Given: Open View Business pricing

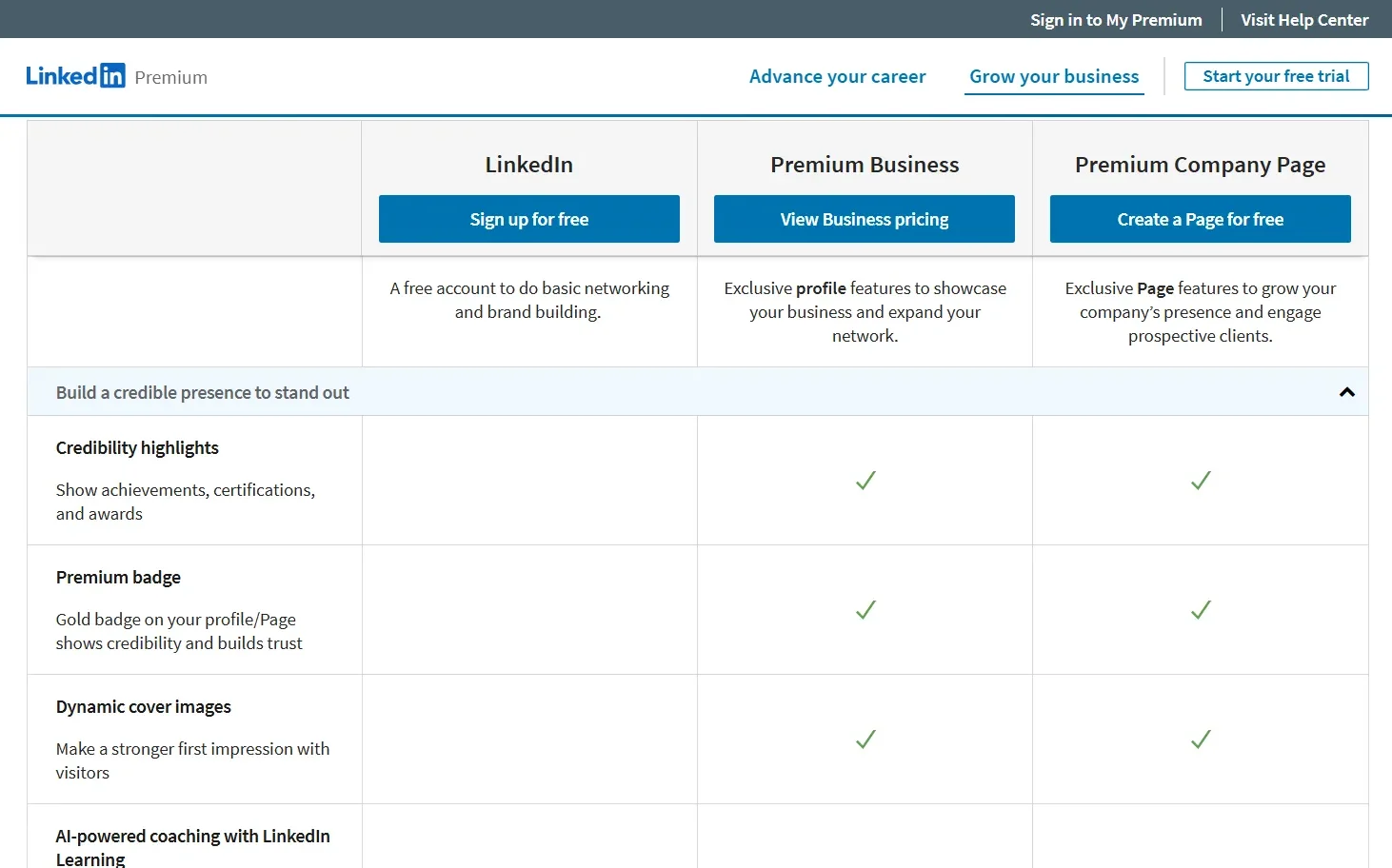Looking at the screenshot, I should tap(864, 219).
